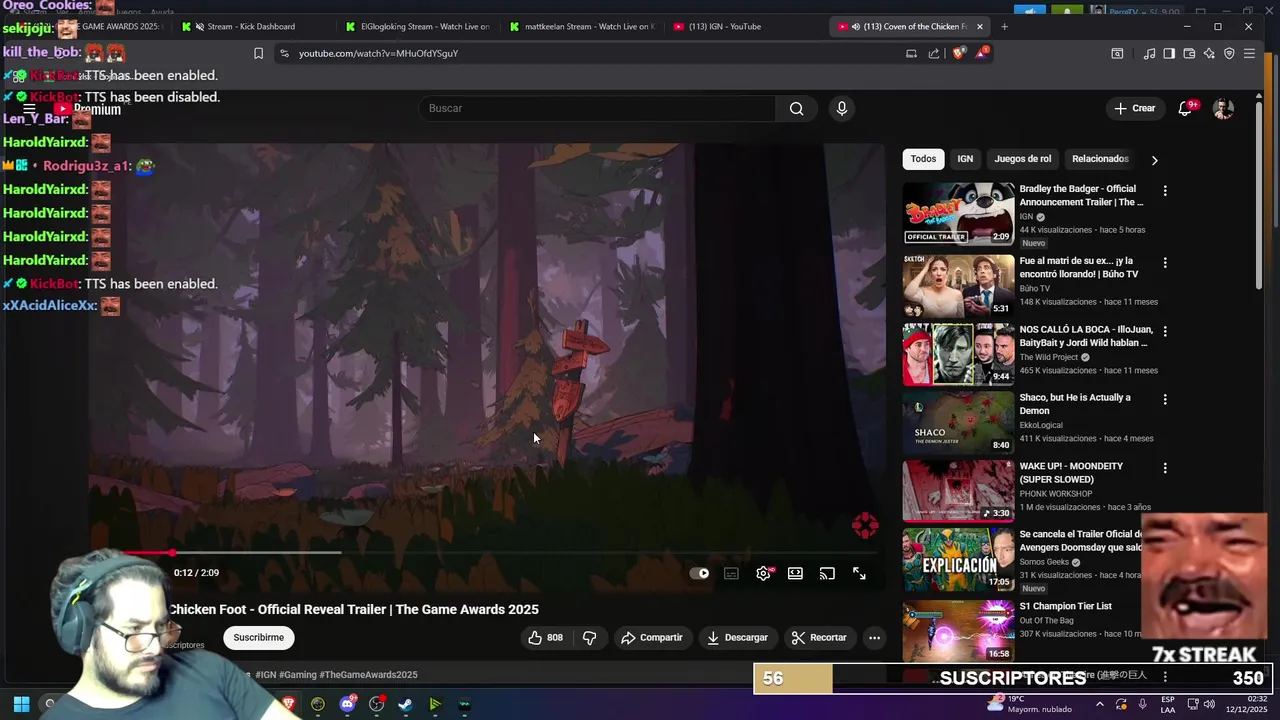Click the #TheGameAwards2025 hashtag link
Screen dimensions: 1280x720
tap(368, 675)
